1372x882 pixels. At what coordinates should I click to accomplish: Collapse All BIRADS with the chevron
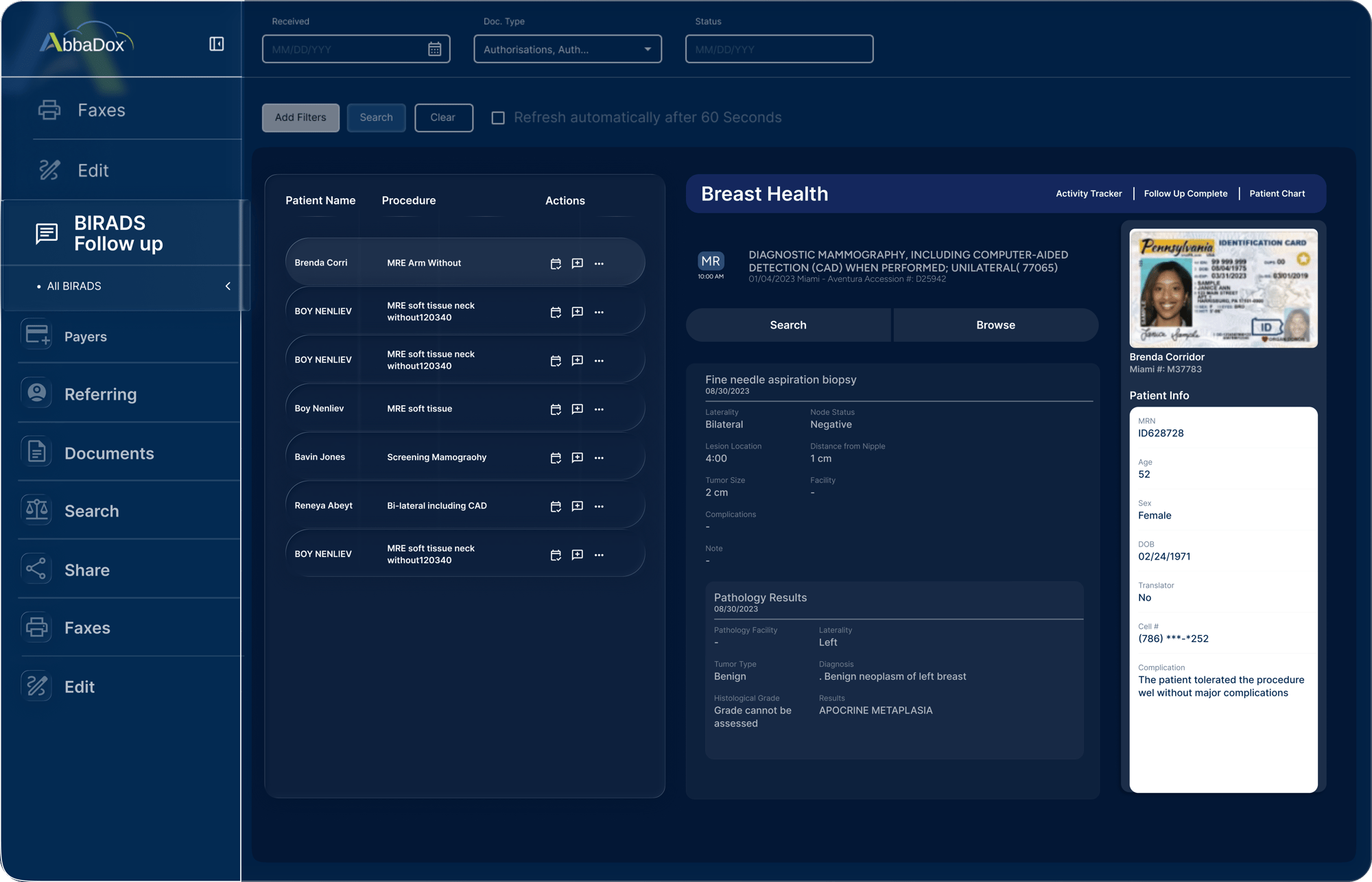tap(228, 286)
